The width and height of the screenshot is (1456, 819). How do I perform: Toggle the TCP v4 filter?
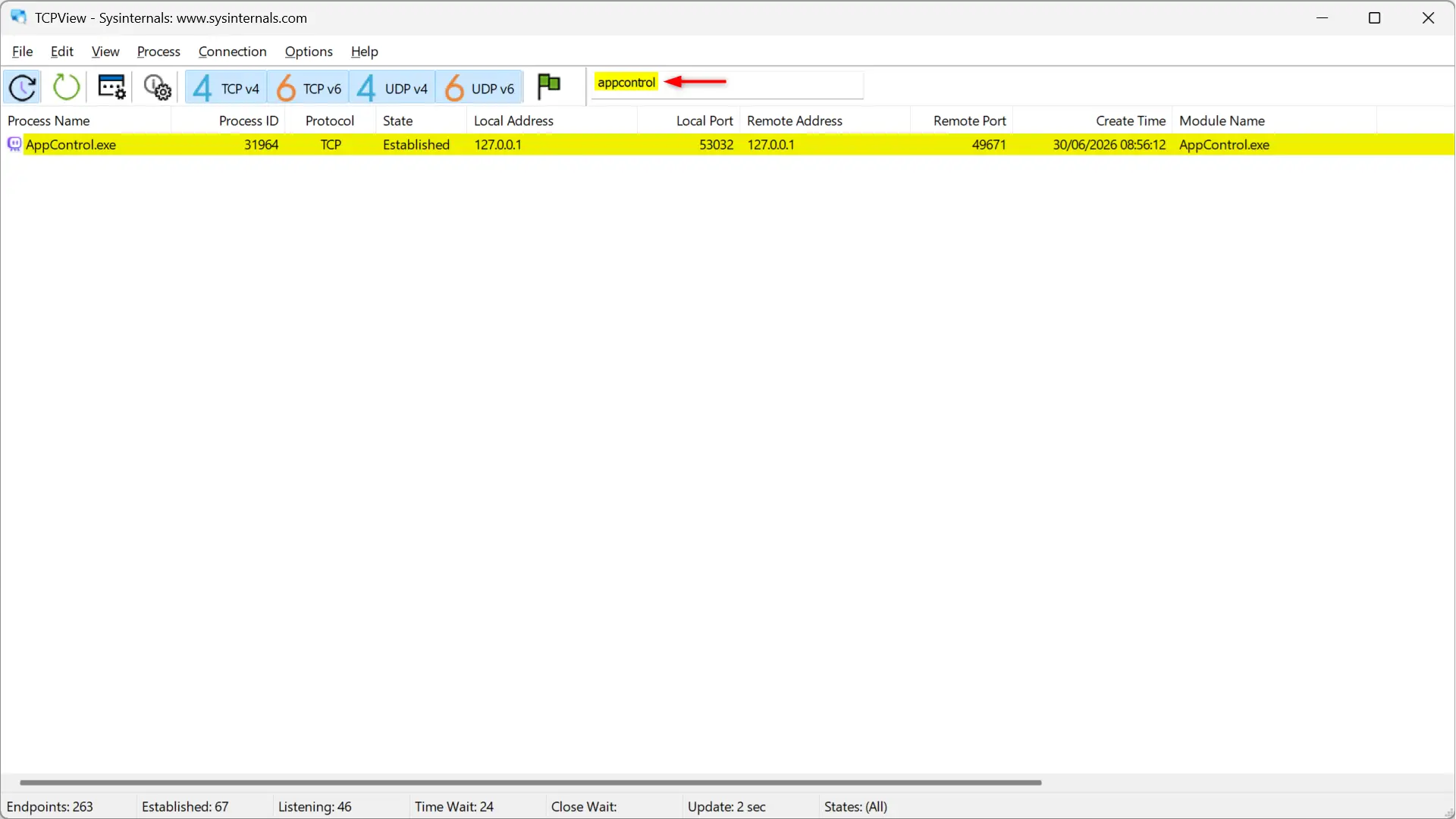click(x=225, y=88)
